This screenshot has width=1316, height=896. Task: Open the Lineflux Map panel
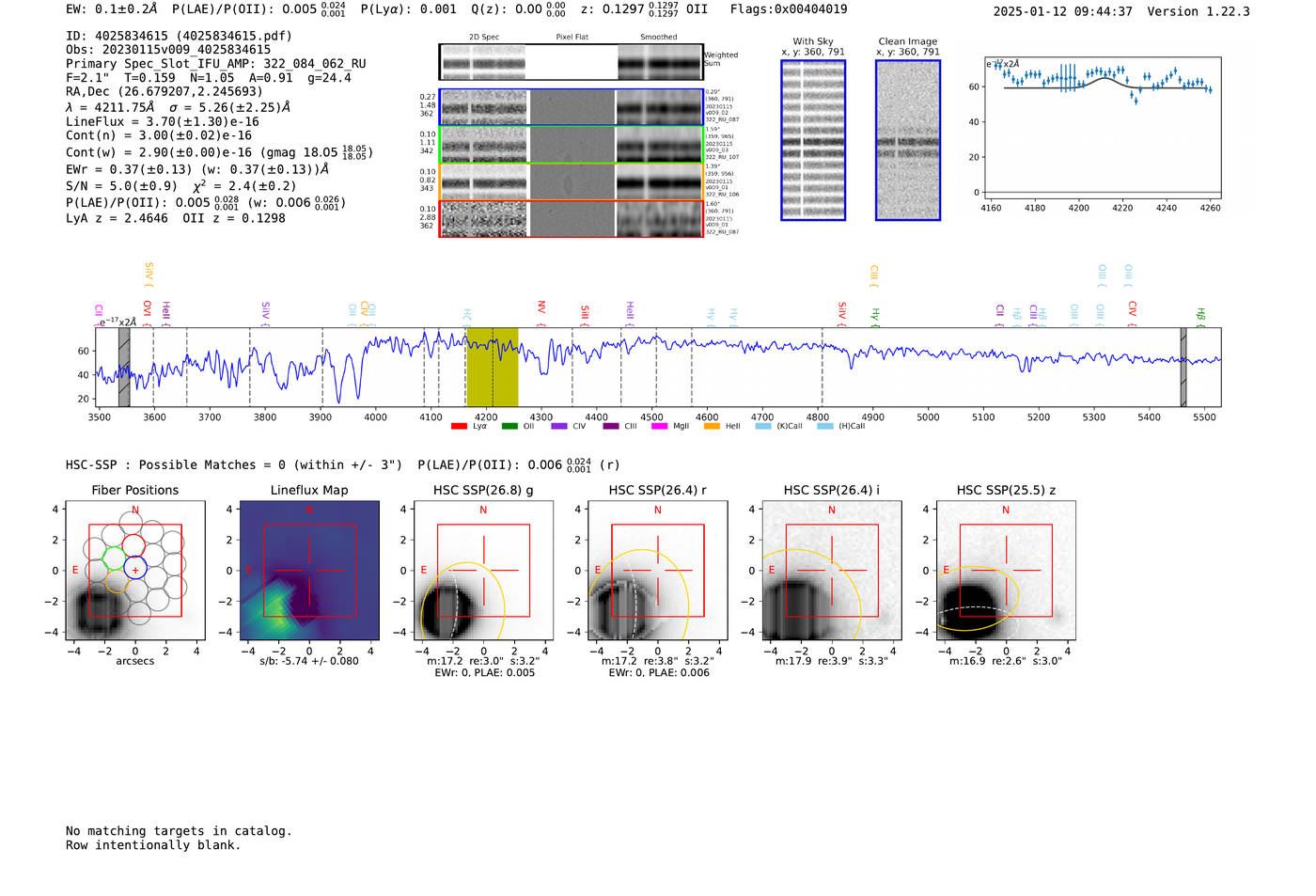click(x=309, y=570)
